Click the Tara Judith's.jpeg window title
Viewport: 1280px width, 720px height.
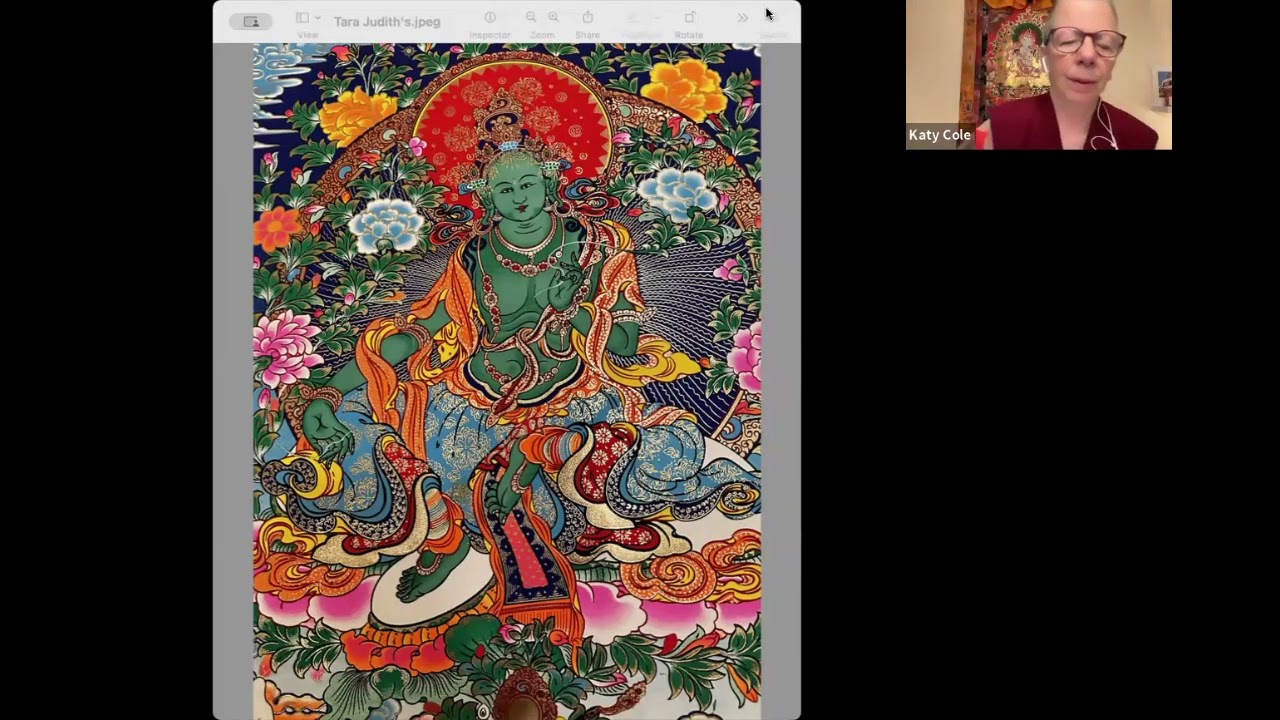point(387,21)
